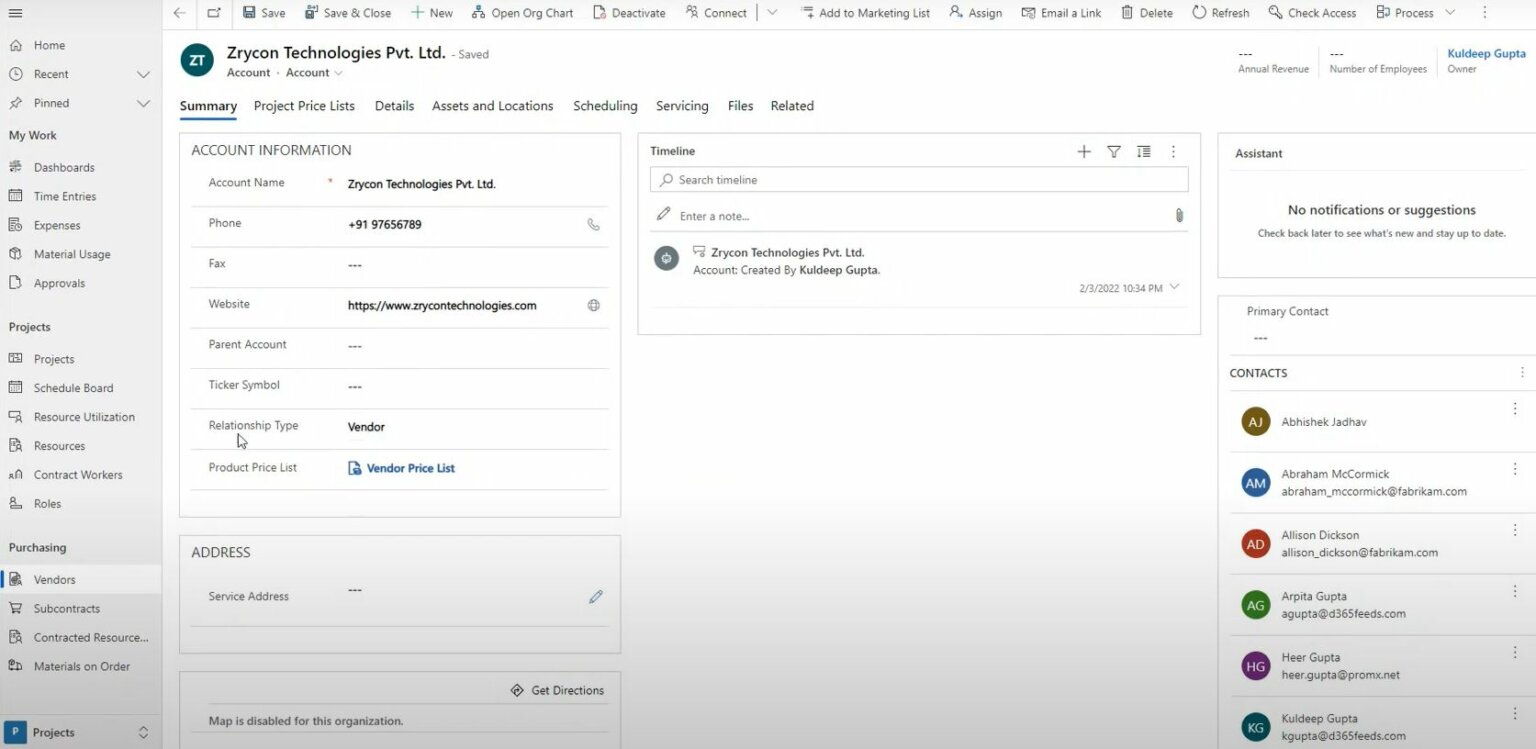Switch to the Details tab
This screenshot has height=749, width=1536.
click(x=394, y=105)
